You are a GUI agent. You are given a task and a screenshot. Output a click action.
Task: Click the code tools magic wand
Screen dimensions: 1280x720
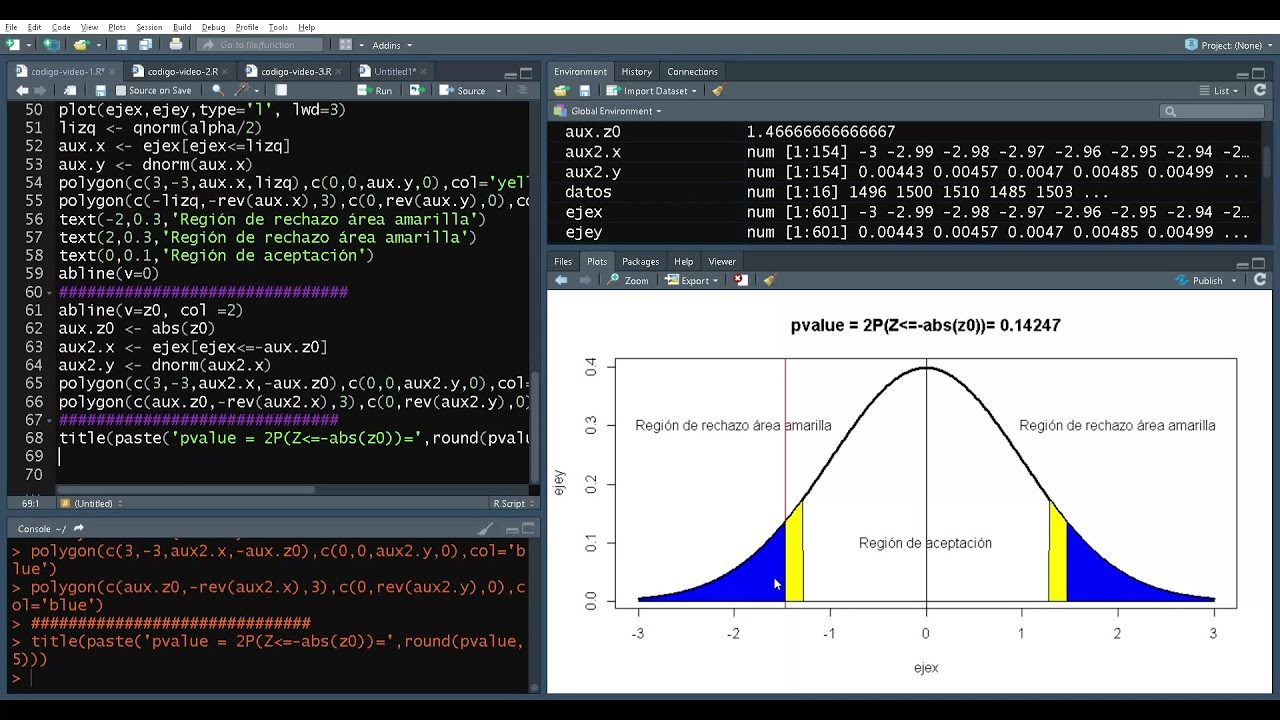pos(240,91)
